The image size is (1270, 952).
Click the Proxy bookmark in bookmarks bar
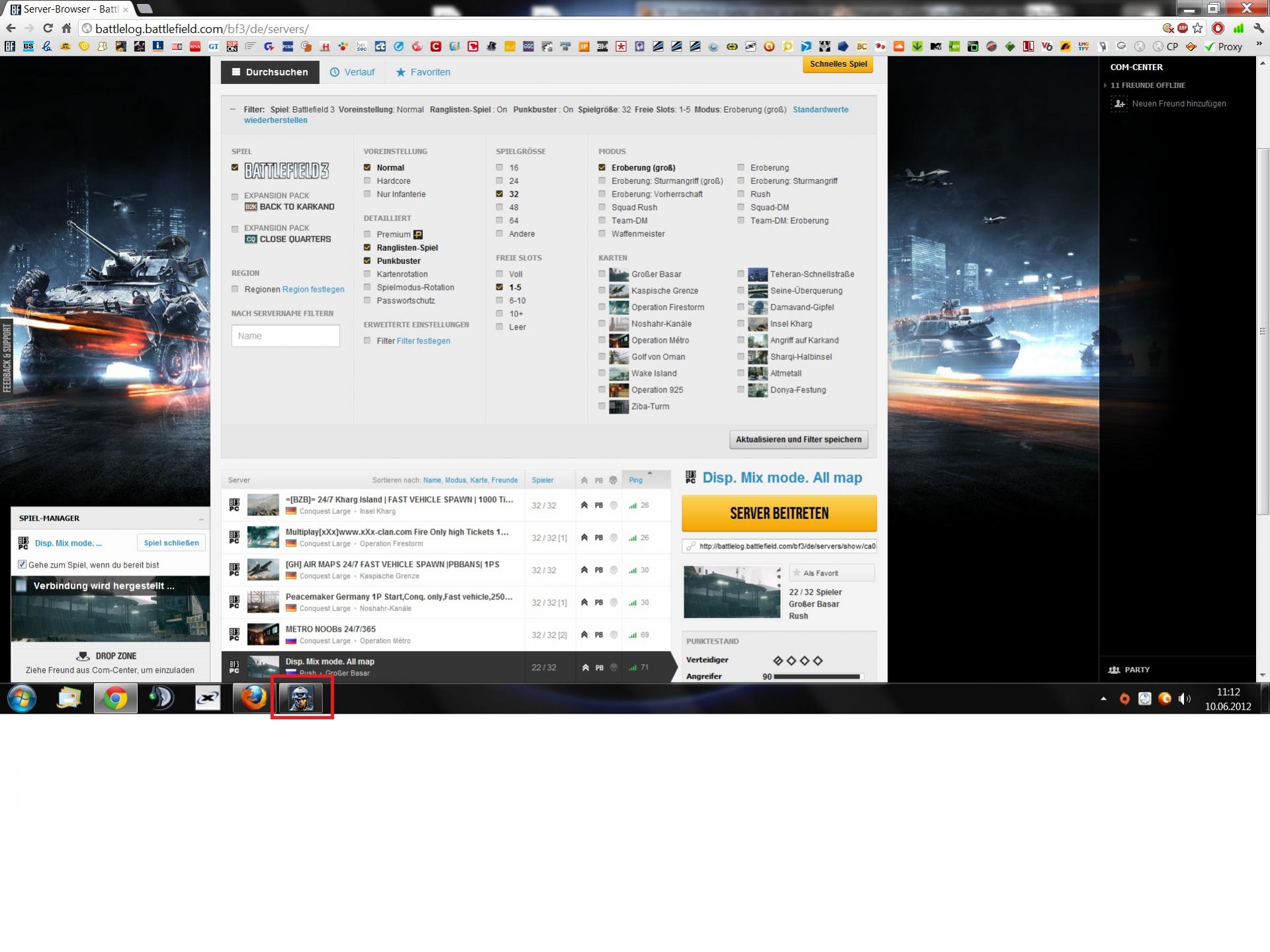tap(1223, 46)
